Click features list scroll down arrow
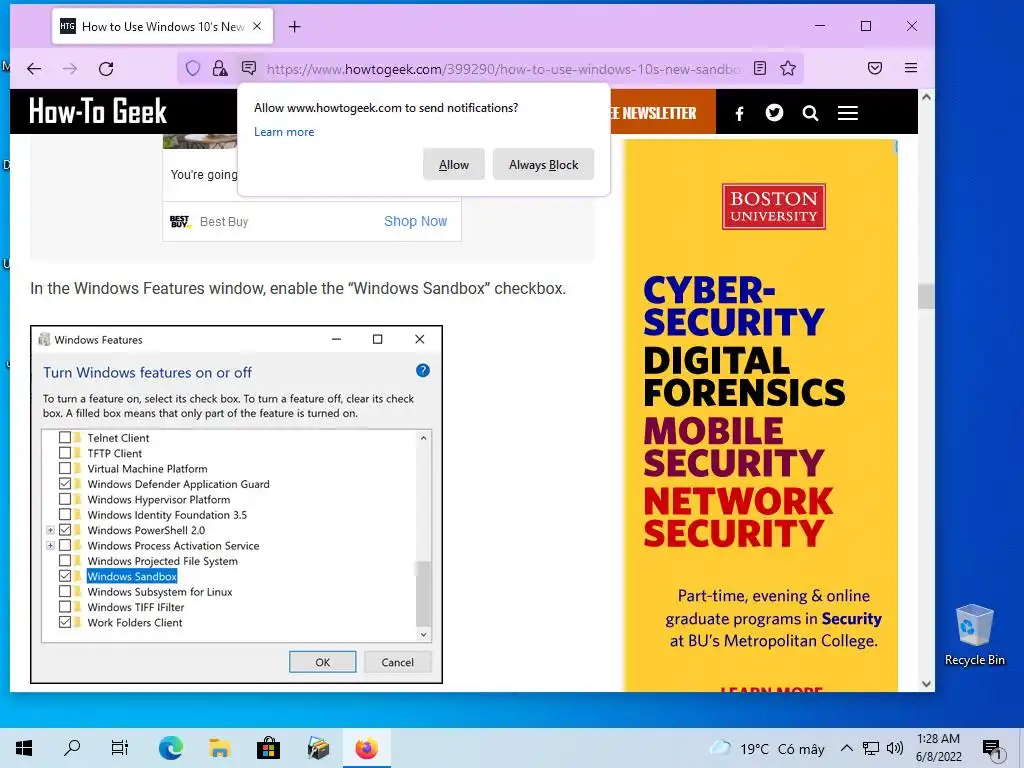 (423, 635)
